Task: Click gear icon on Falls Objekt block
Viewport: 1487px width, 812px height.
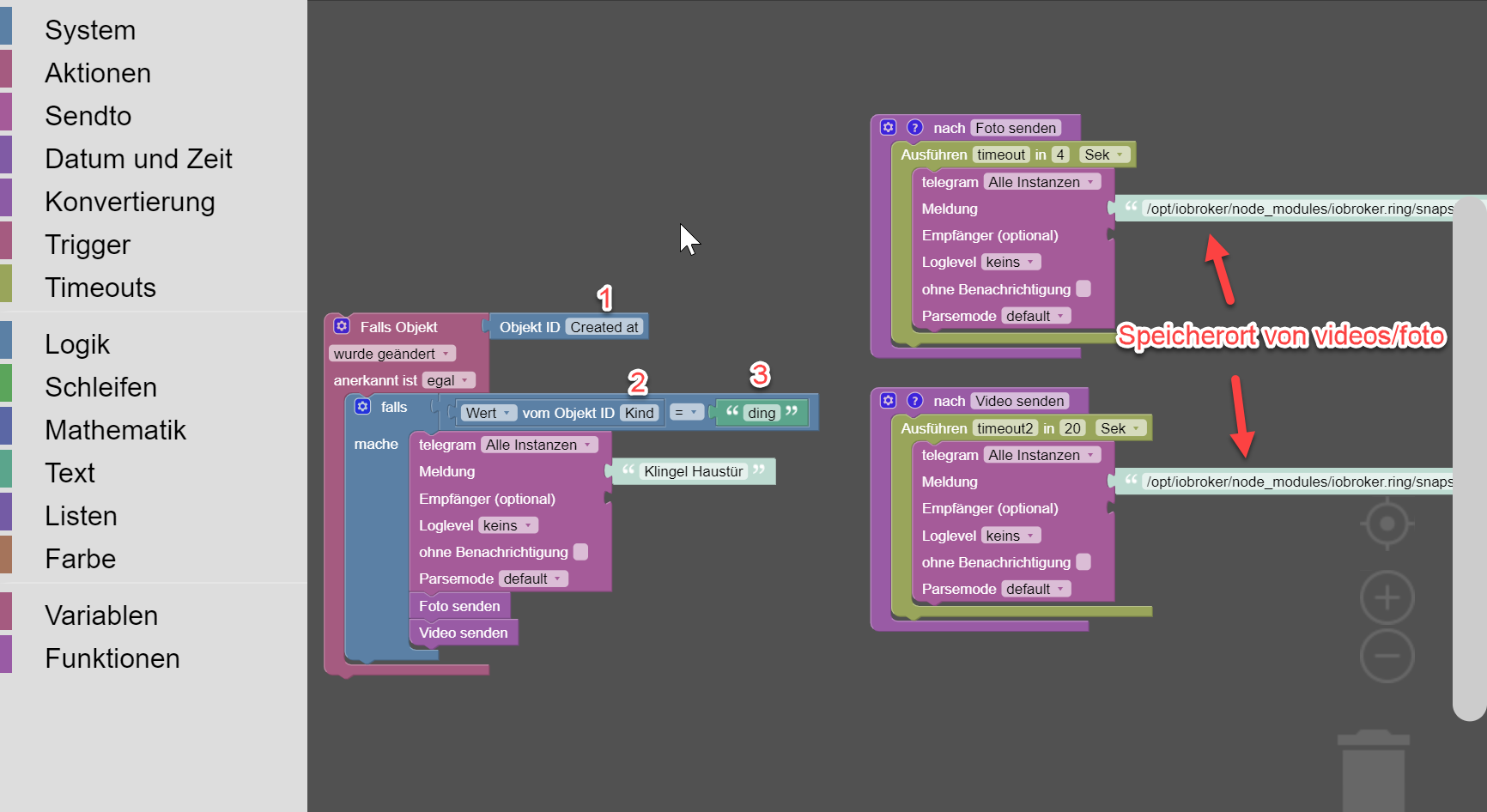Action: (342, 326)
